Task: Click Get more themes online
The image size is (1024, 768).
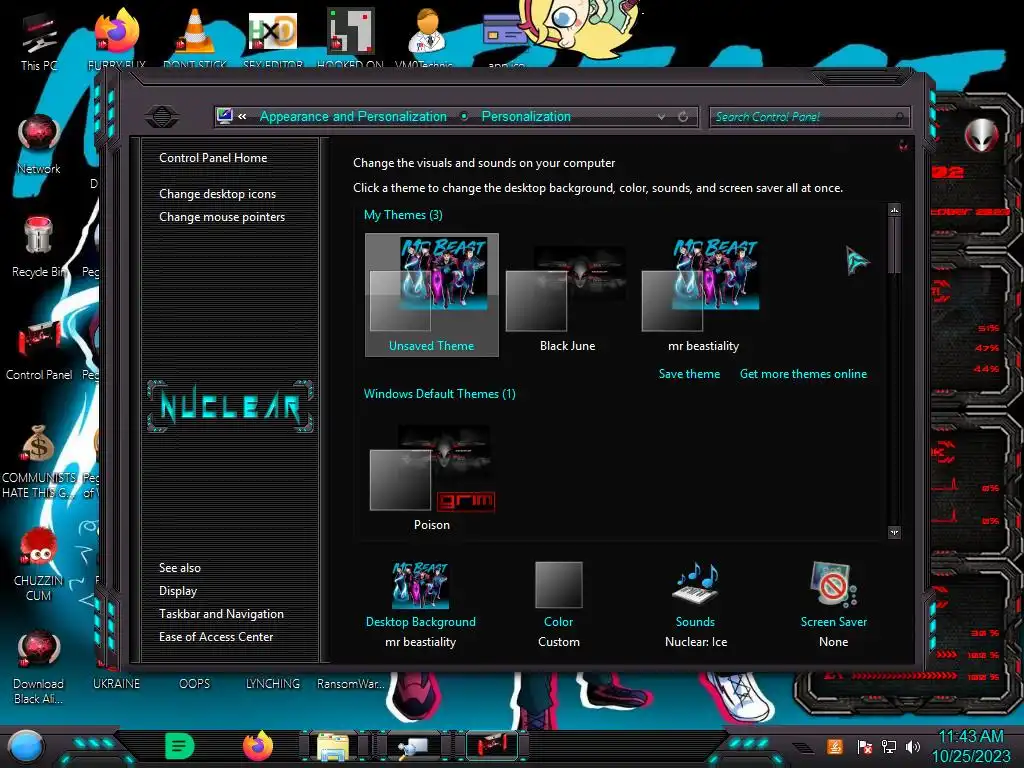Action: pos(803,374)
